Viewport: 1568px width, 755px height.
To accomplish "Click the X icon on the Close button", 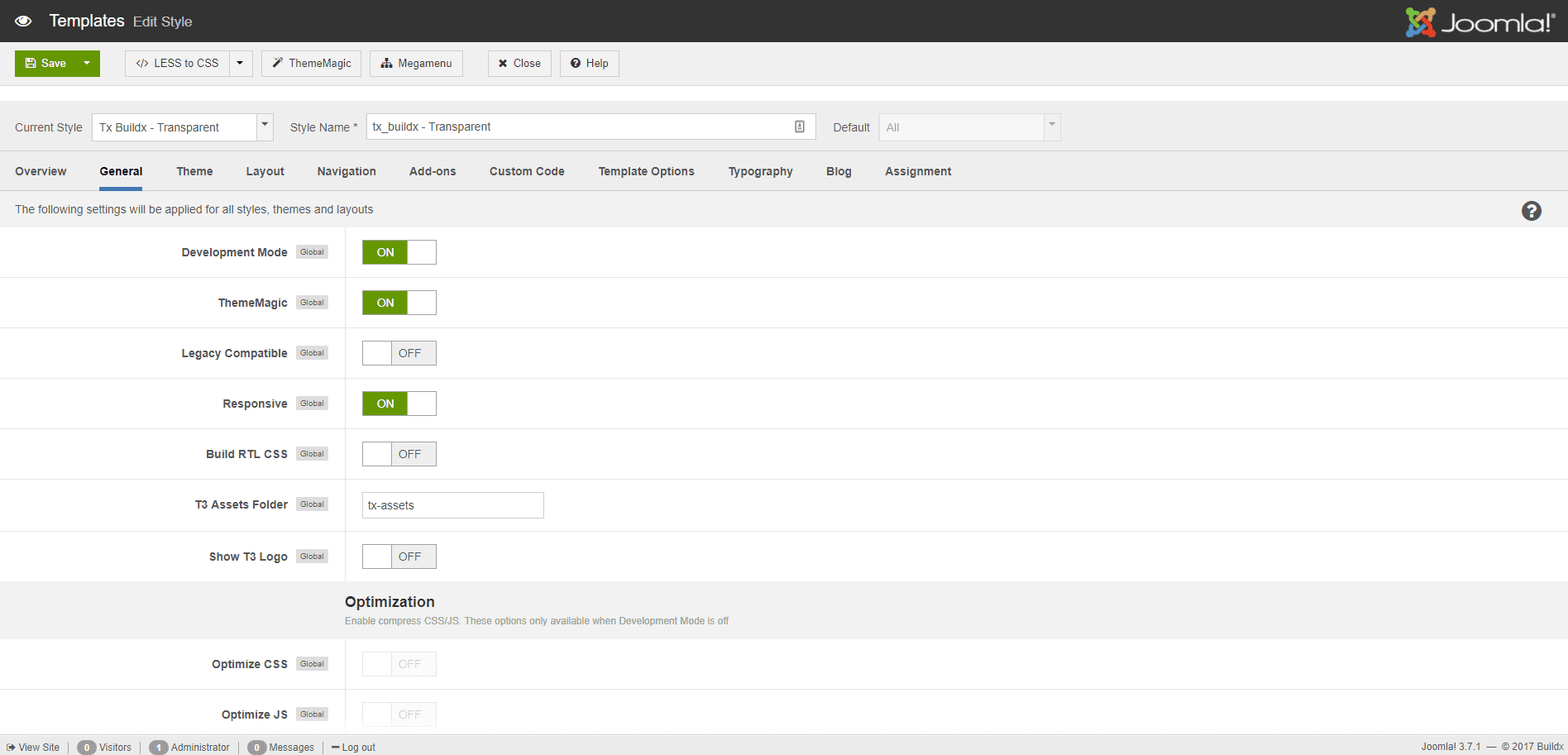I will pyautogui.click(x=502, y=63).
